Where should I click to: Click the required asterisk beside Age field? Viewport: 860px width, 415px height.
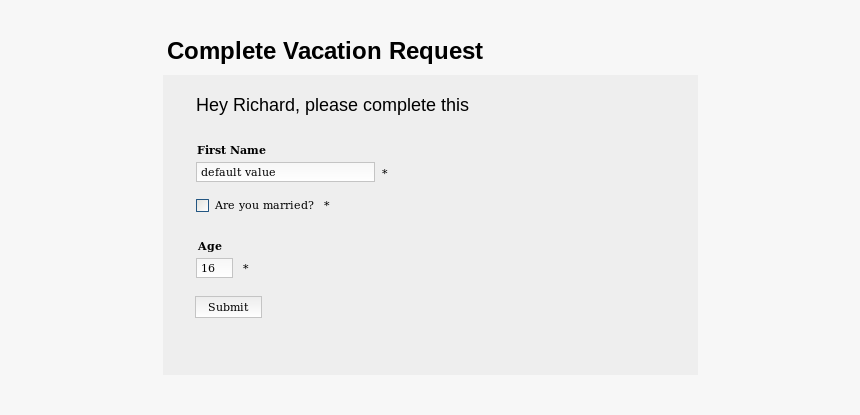click(246, 269)
